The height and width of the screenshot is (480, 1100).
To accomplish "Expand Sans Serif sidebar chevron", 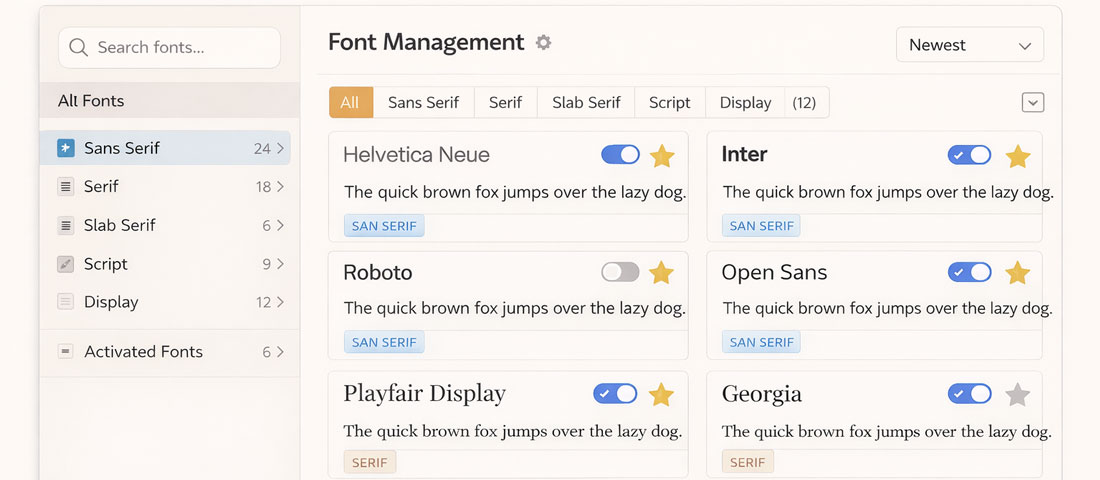I will coord(281,148).
